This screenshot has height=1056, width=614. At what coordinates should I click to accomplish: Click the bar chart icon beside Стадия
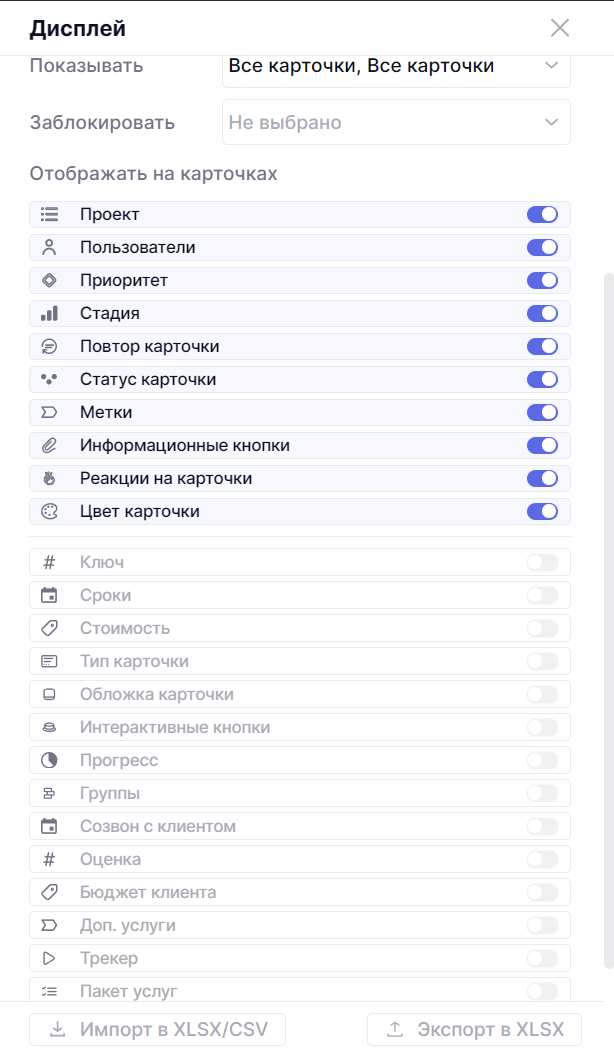(x=50, y=313)
